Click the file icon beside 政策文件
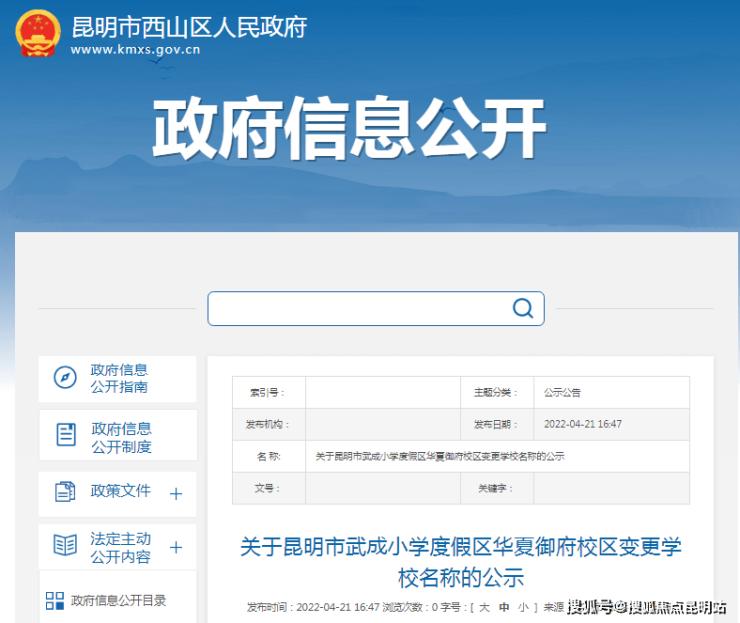740x623 pixels. pos(65,491)
